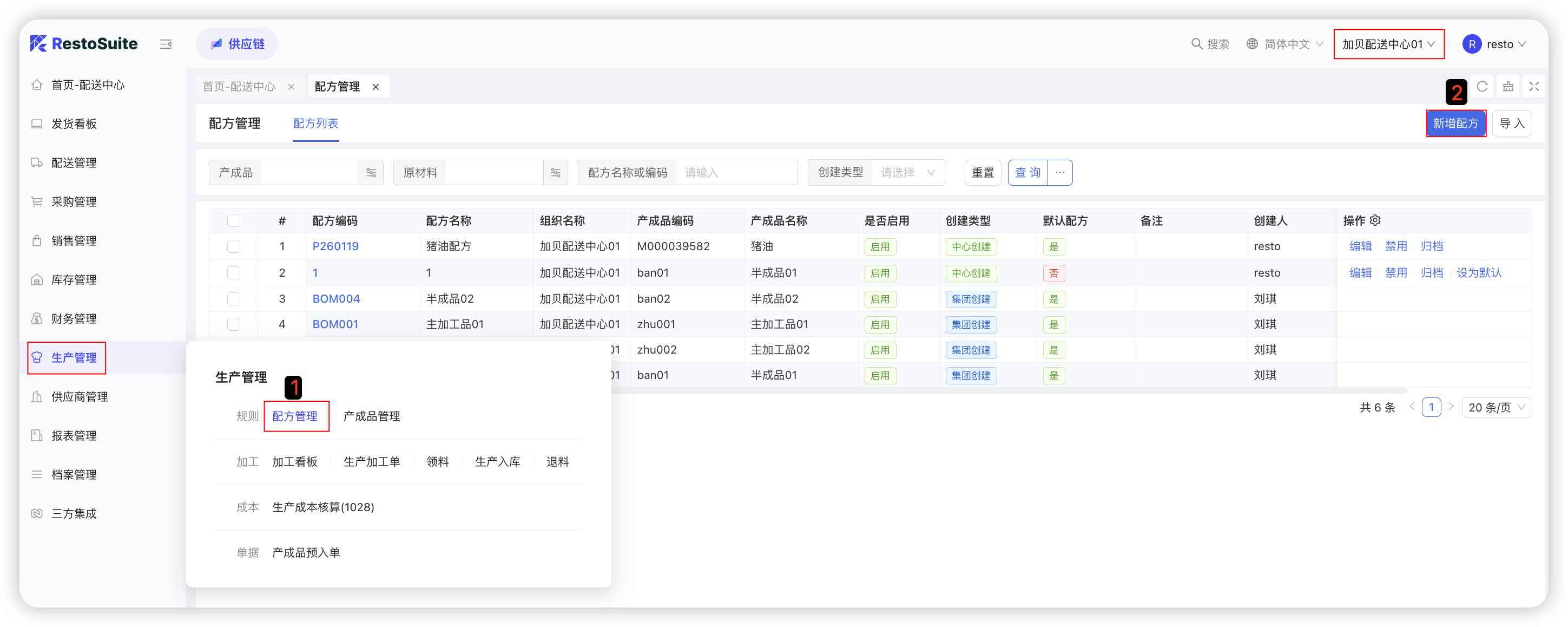Open the 加贝配送中心01 organization dropdown
The width and height of the screenshot is (1568, 627).
pos(1388,44)
